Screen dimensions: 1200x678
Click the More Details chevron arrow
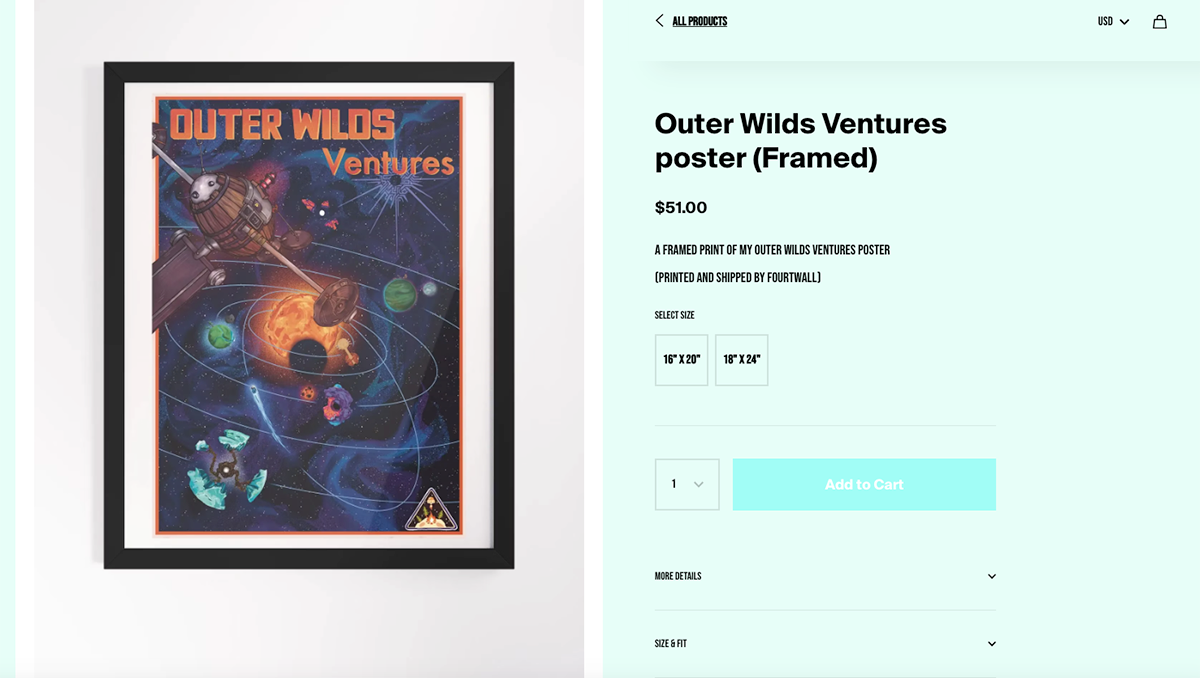click(992, 576)
